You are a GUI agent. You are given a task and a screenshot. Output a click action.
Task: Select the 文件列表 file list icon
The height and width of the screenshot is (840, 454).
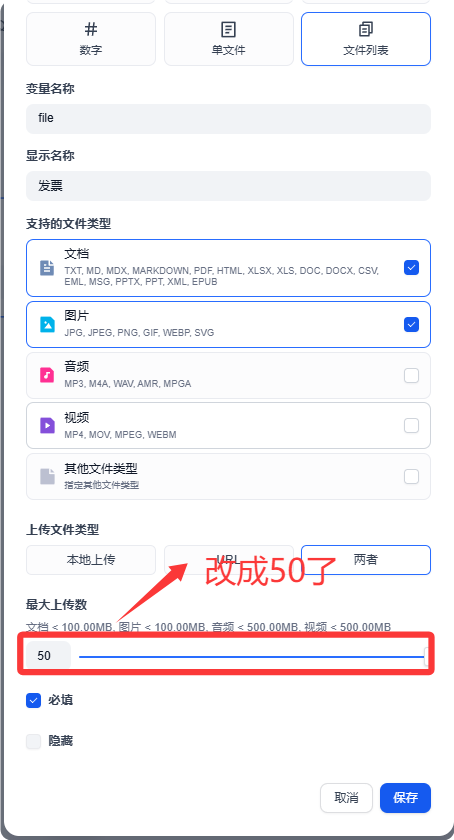pyautogui.click(x=366, y=29)
